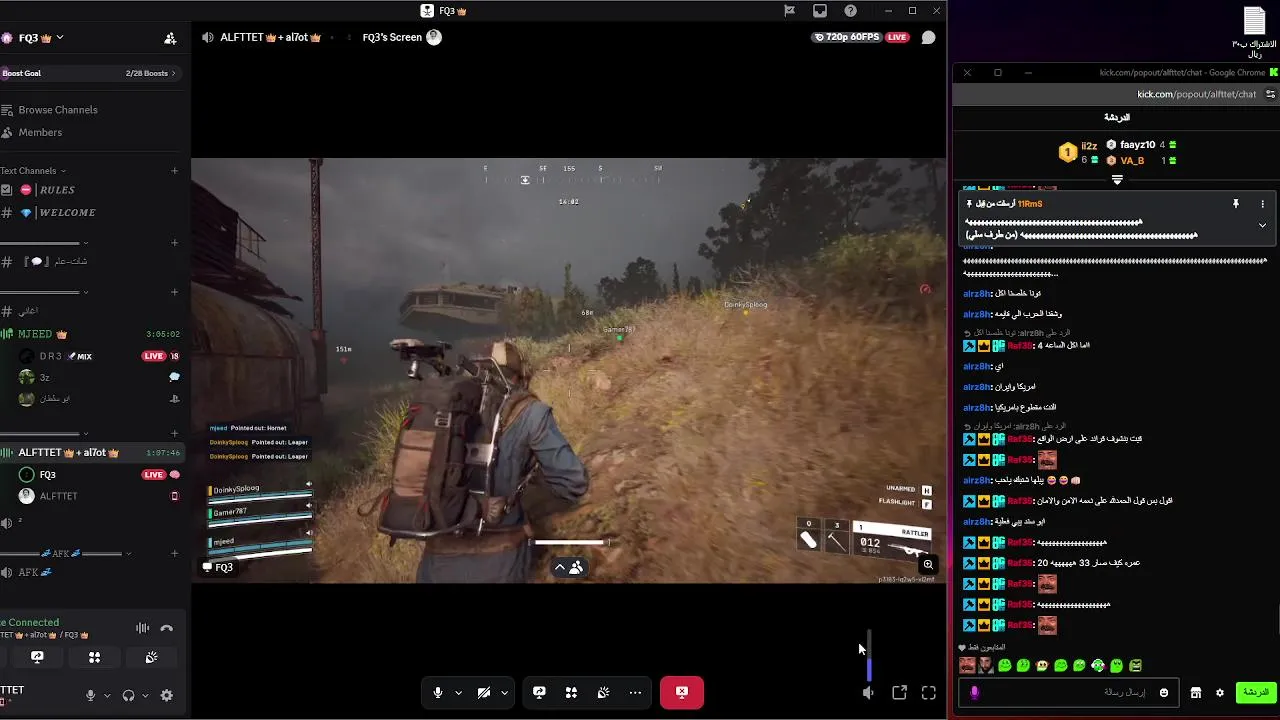Open the chat bubble icon at call header
This screenshot has height=720, width=1280.
(x=928, y=37)
